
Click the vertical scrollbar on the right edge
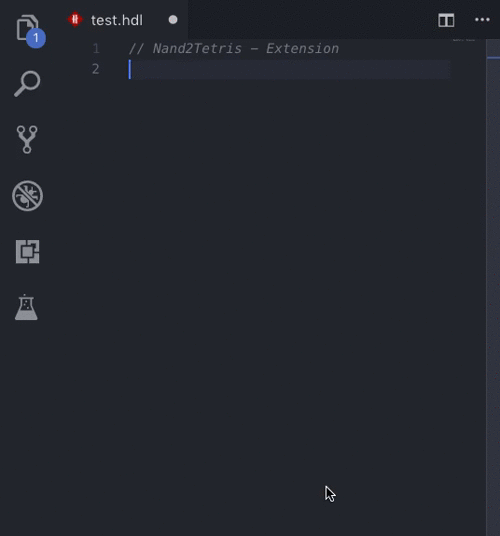click(493, 287)
